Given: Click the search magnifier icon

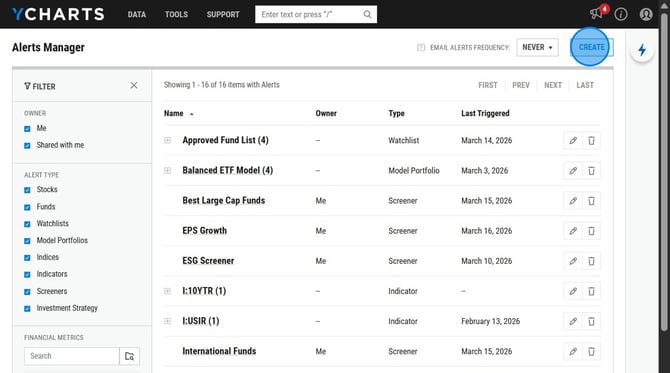Looking at the screenshot, I should [367, 15].
